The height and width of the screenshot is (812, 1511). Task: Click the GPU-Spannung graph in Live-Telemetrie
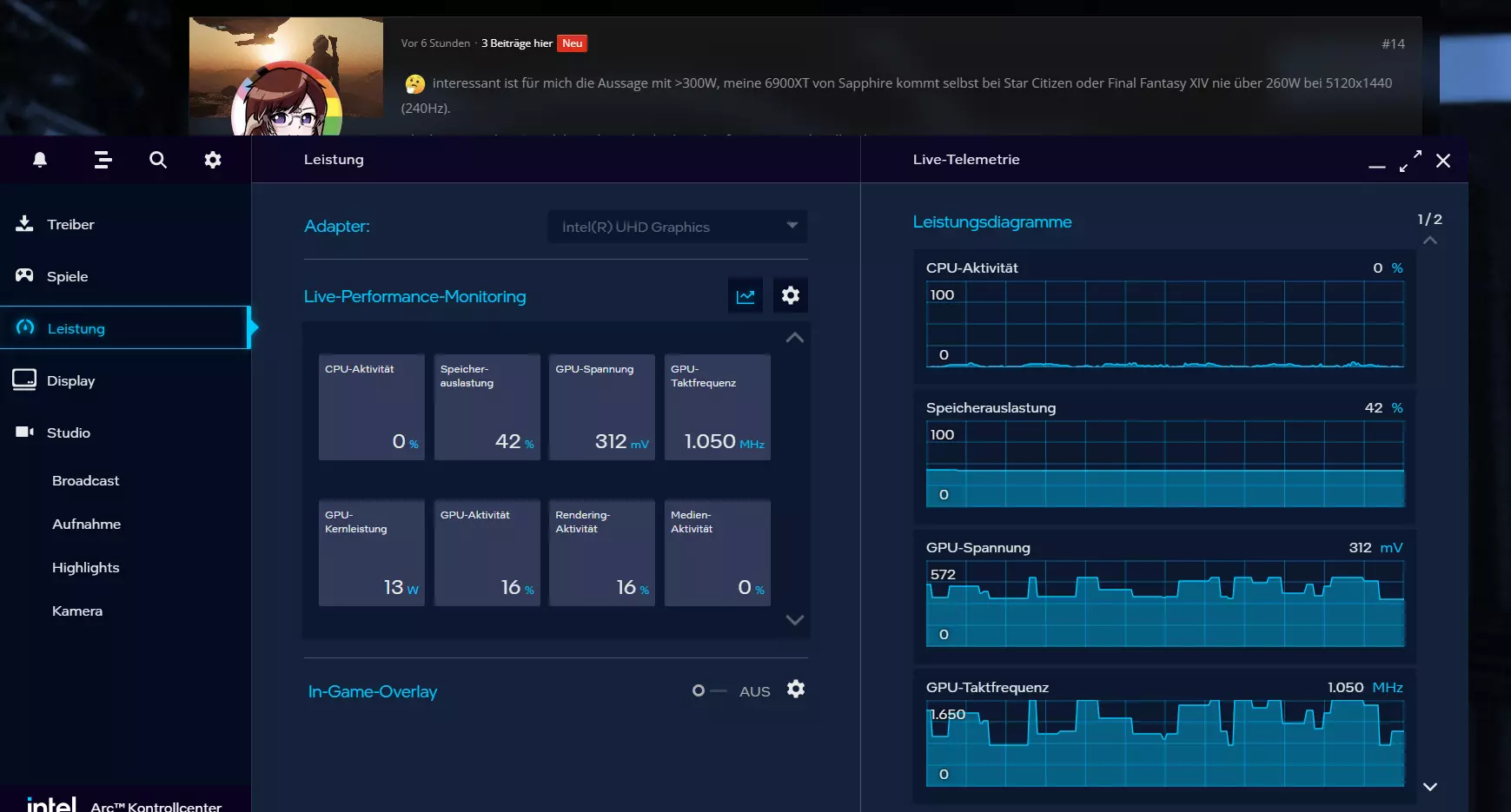[1165, 604]
